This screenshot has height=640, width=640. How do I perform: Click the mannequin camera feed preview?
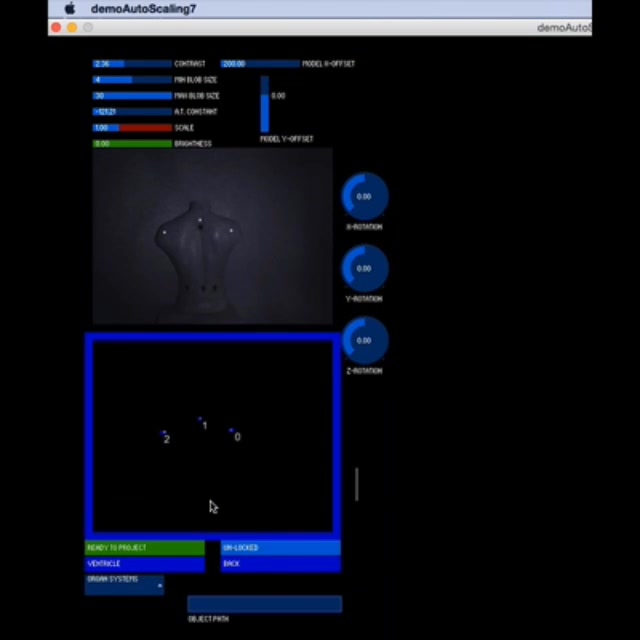tap(213, 236)
